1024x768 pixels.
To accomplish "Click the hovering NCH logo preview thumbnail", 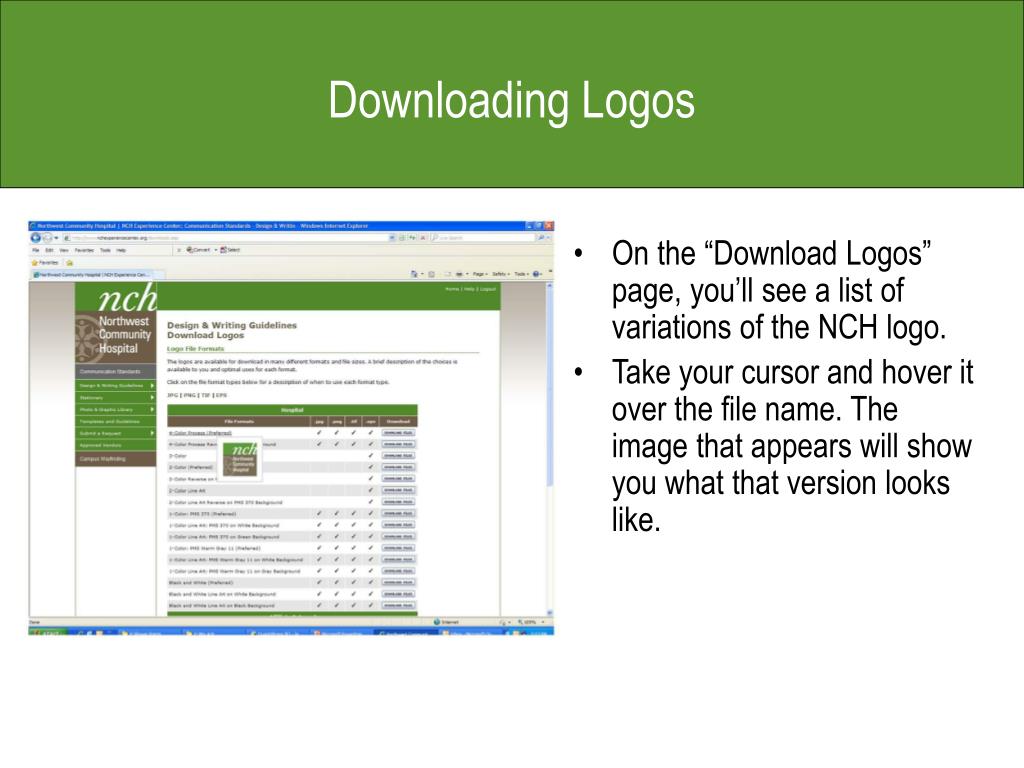I will coord(240,458).
